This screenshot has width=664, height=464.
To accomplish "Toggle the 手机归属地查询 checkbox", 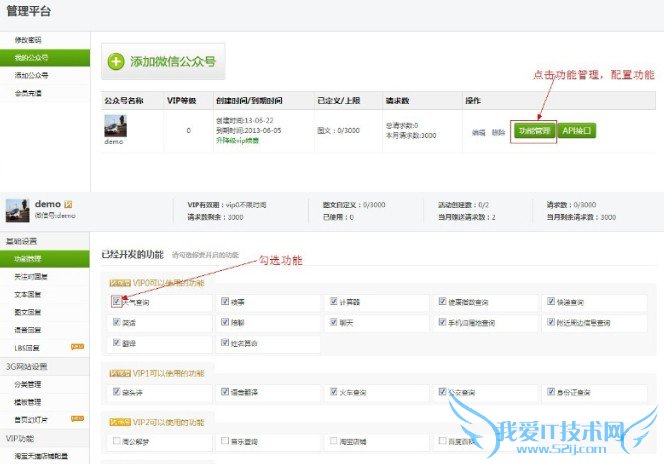I will click(443, 322).
